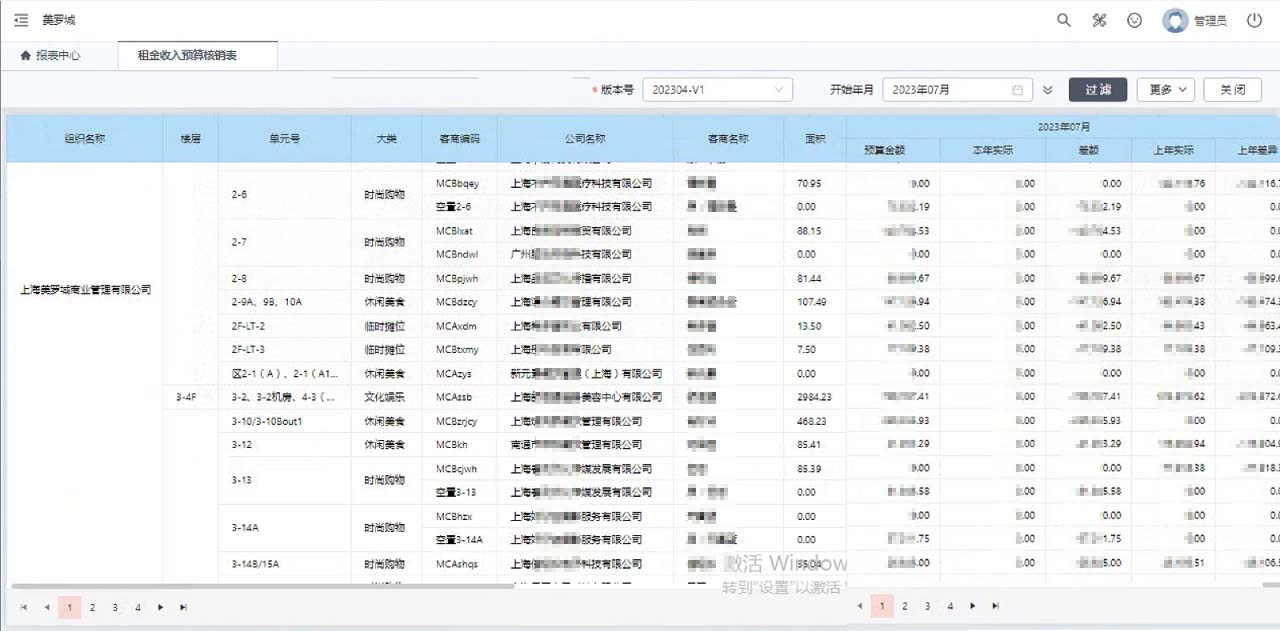Screen dimensions: 1280x631
Task: Click the 关闭 button
Action: [x=1232, y=90]
